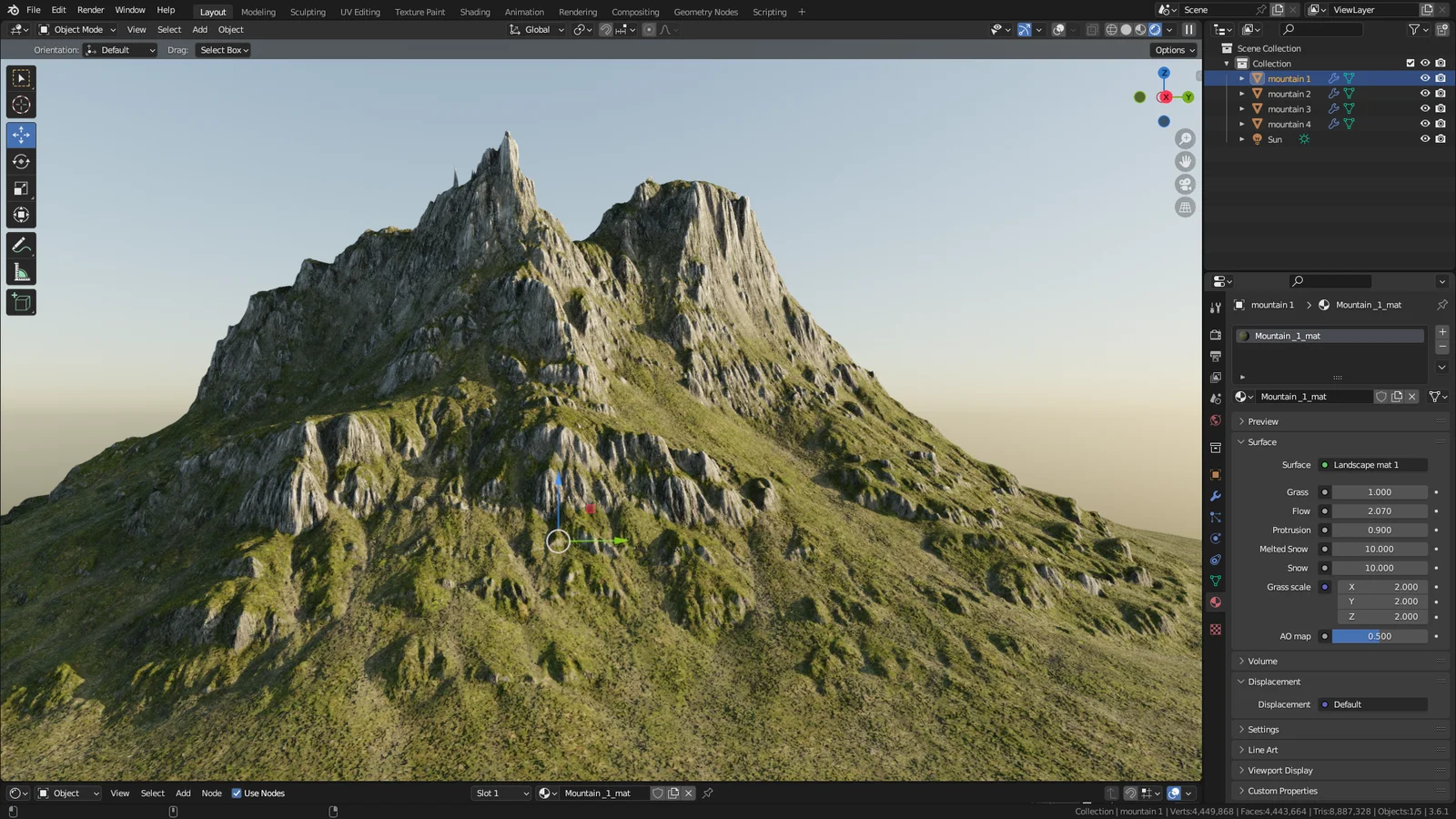Activate the Measure tool

[21, 270]
